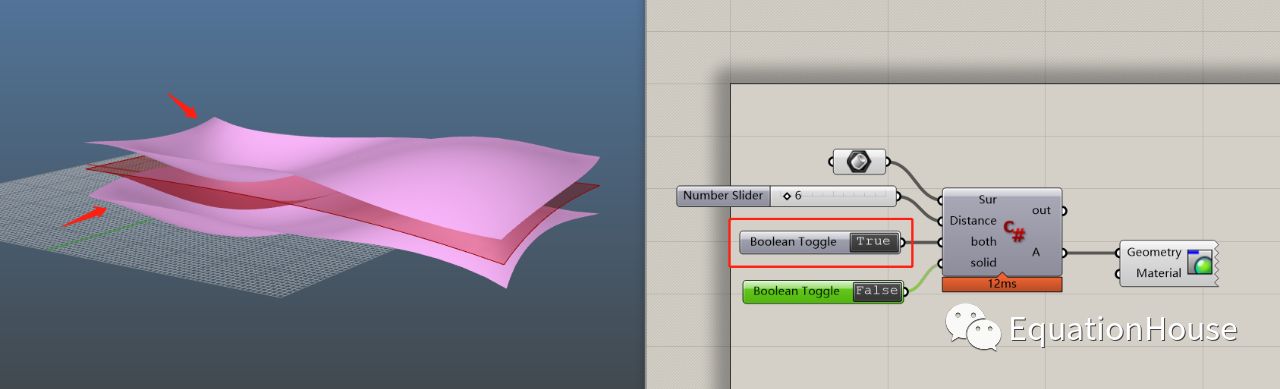Click the Distance input on C# component
This screenshot has height=389, width=1280.
point(972,220)
